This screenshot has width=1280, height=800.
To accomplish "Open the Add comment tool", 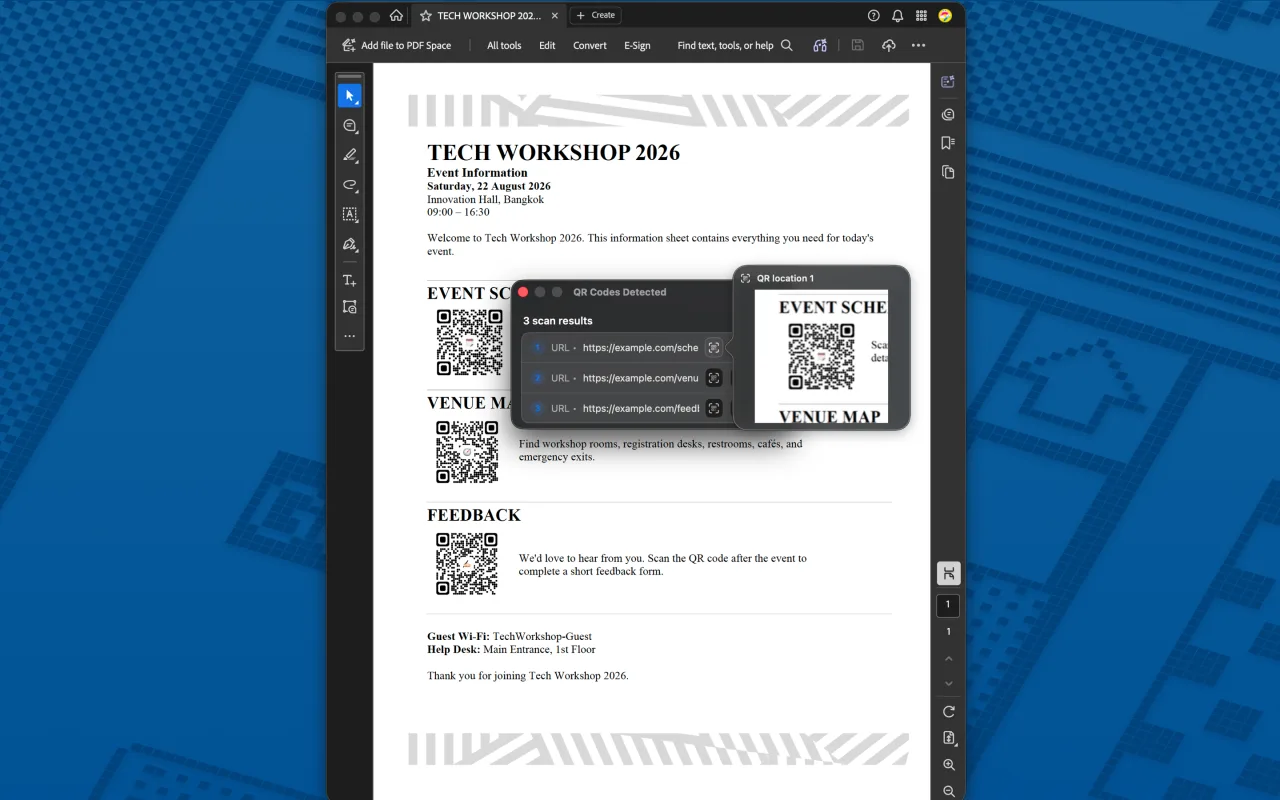I will (x=349, y=126).
